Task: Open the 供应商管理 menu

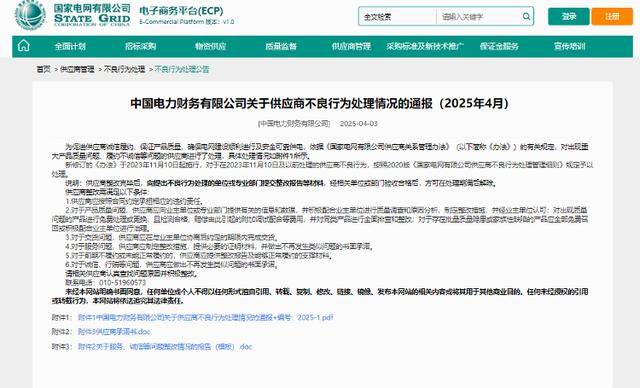Action: pyautogui.click(x=351, y=47)
